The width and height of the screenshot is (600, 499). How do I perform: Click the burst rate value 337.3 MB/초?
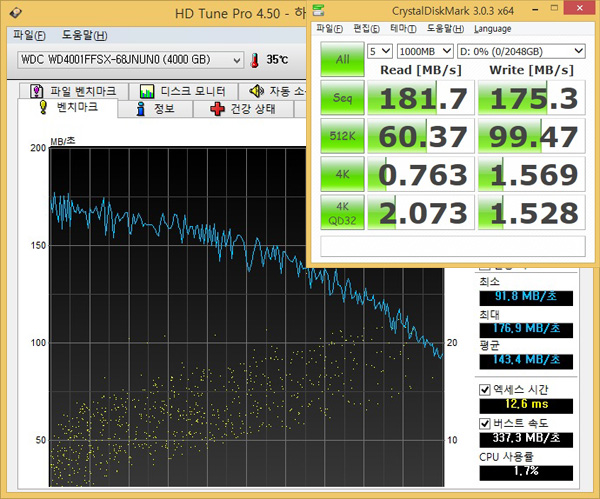coord(526,439)
